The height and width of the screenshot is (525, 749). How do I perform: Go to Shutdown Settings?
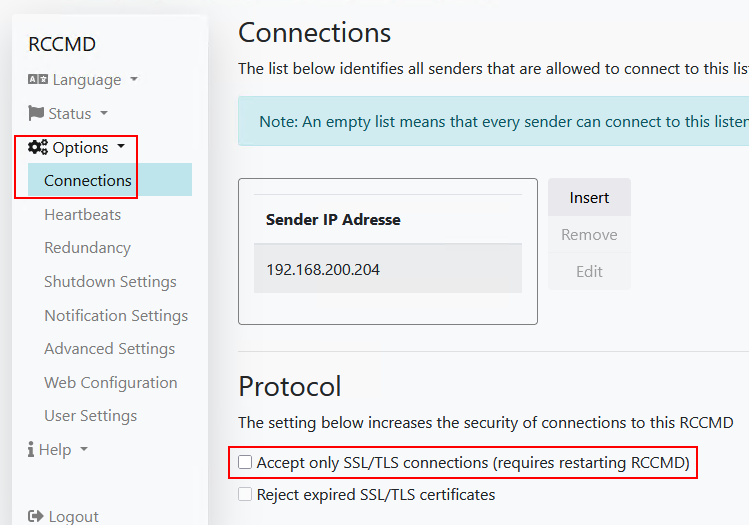(x=110, y=281)
